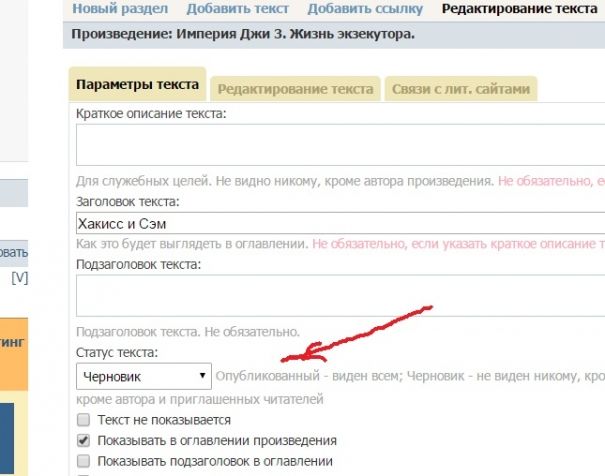The height and width of the screenshot is (476, 605).
Task: Click the Заголовок текста field with Хакисс и Сэм
Action: (x=340, y=223)
